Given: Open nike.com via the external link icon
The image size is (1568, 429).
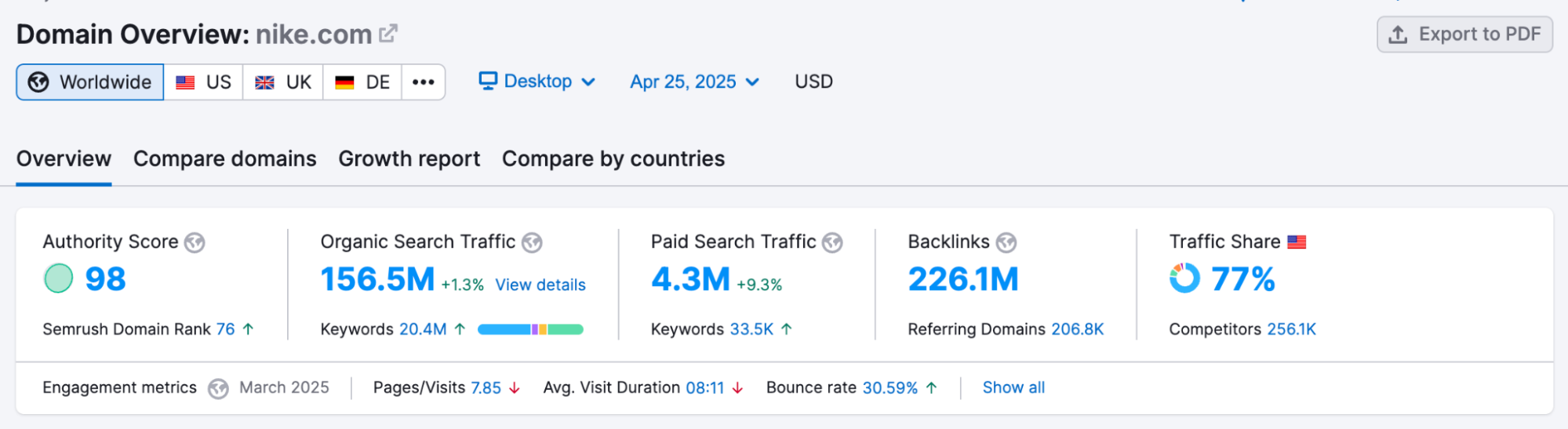Looking at the screenshot, I should tap(388, 34).
